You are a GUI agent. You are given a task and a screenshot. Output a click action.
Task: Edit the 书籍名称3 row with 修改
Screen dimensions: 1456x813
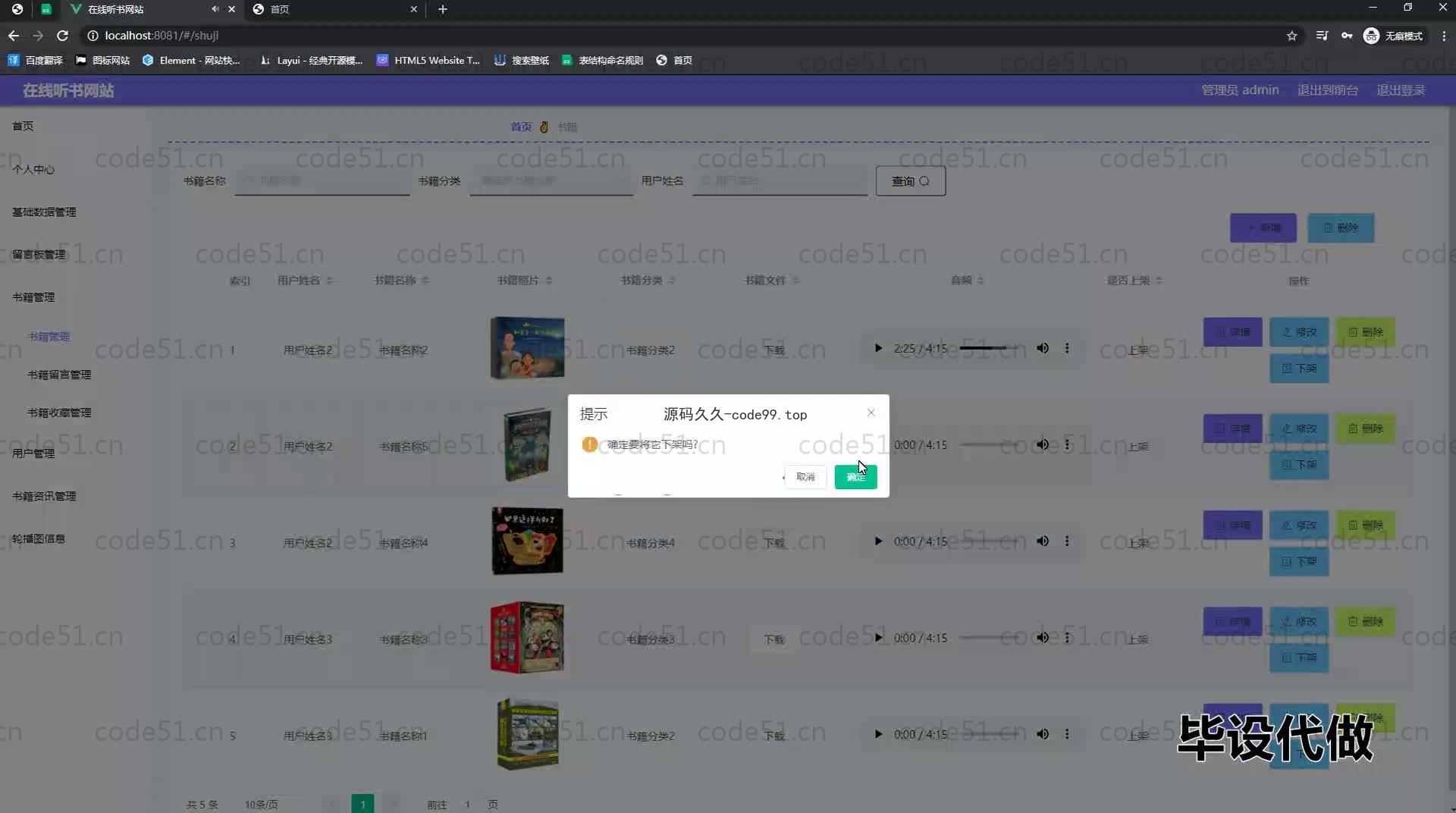click(x=1299, y=622)
